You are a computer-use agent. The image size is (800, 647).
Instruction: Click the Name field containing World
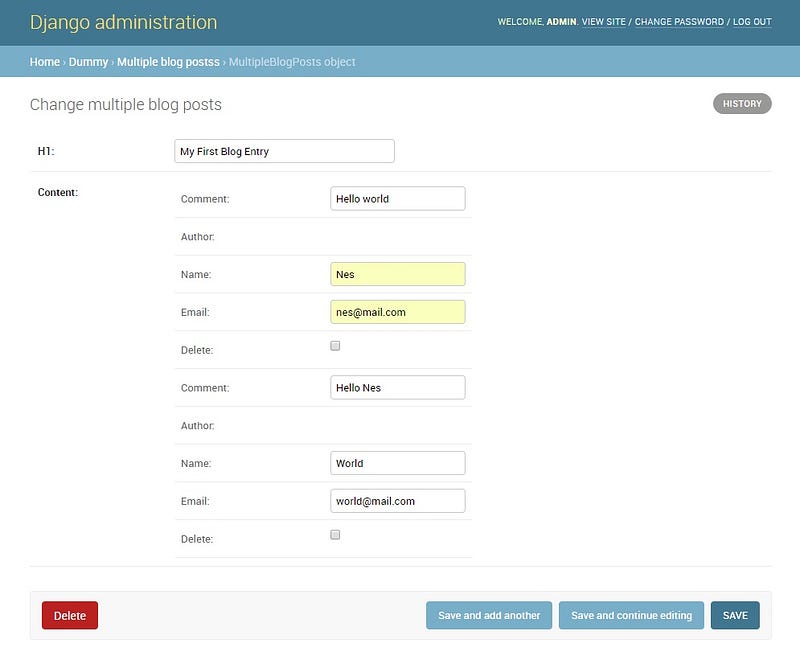click(397, 463)
